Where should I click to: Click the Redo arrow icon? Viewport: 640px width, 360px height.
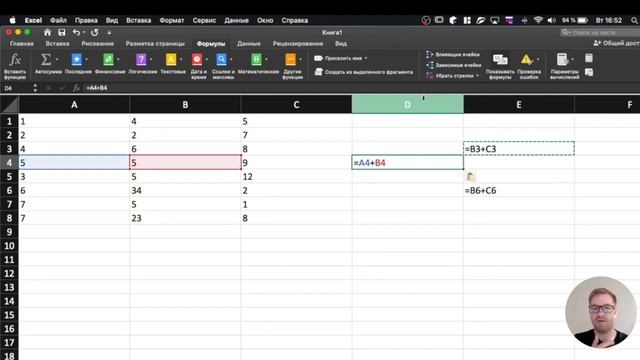(x=95, y=32)
